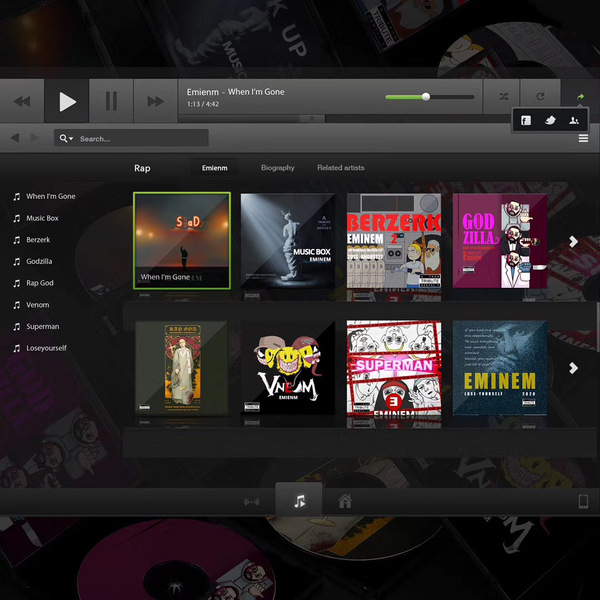Open the Godzilla album cover
Image resolution: width=600 pixels, height=600 pixels.
(x=500, y=241)
